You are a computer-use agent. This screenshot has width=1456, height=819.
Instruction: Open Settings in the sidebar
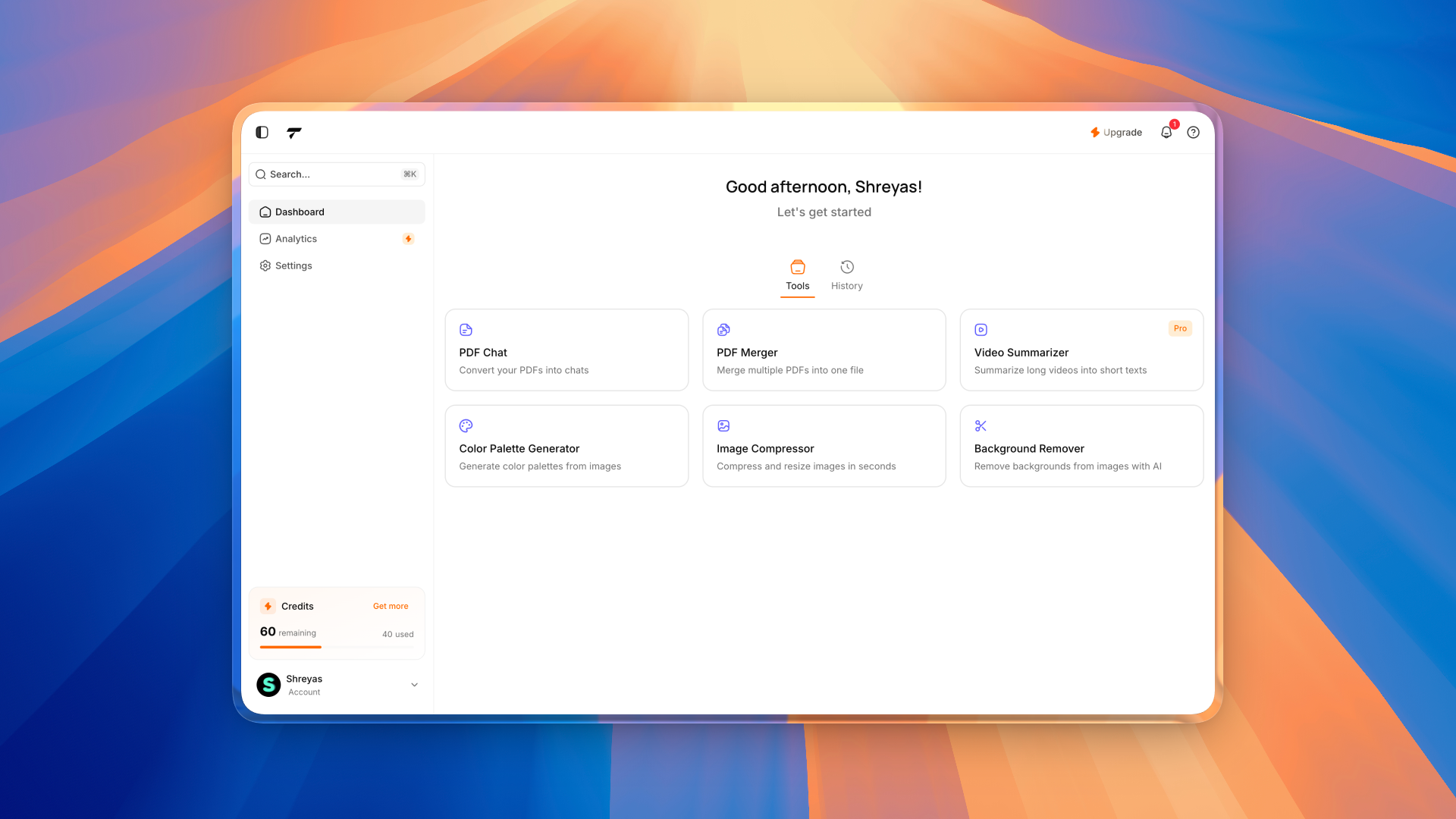coord(293,266)
